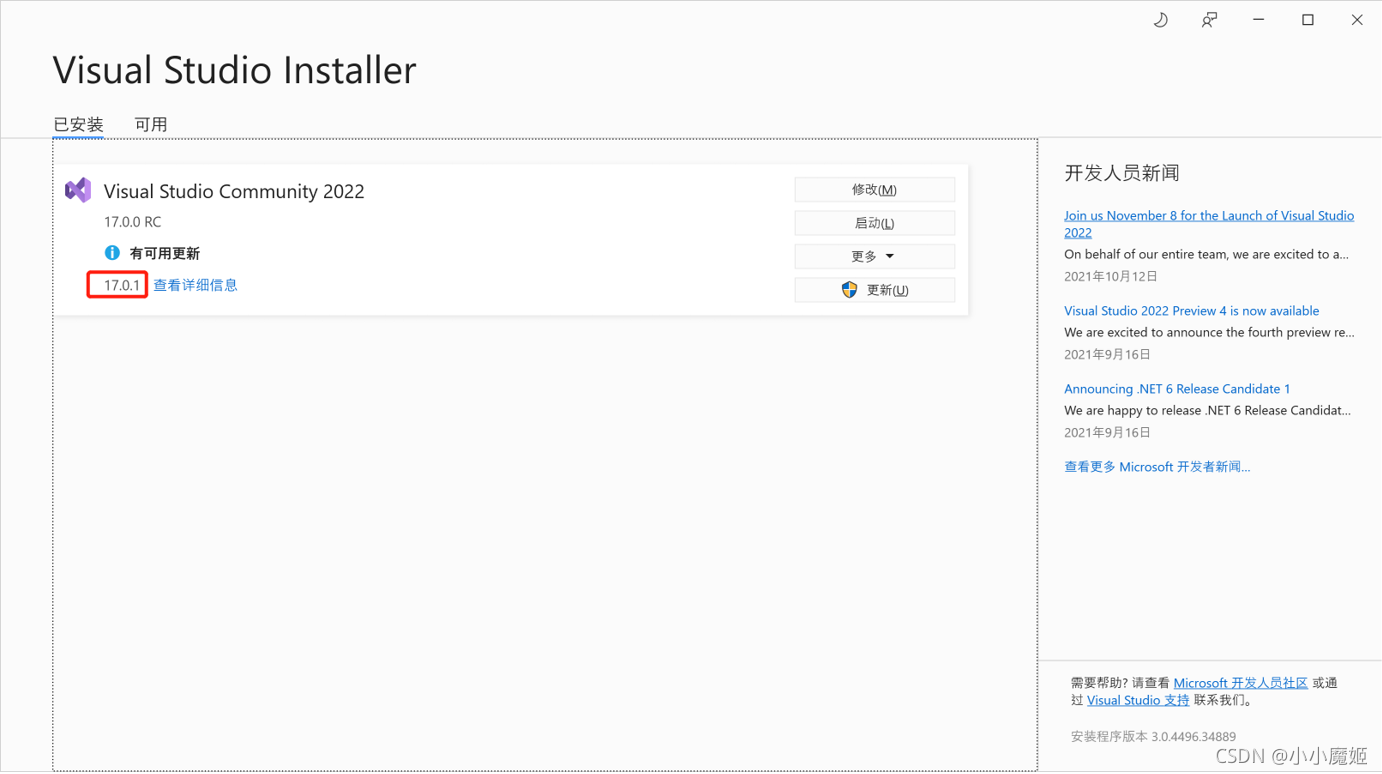The height and width of the screenshot is (774, 1382).
Task: Click the Visual Studio Installer heading
Action: point(234,70)
